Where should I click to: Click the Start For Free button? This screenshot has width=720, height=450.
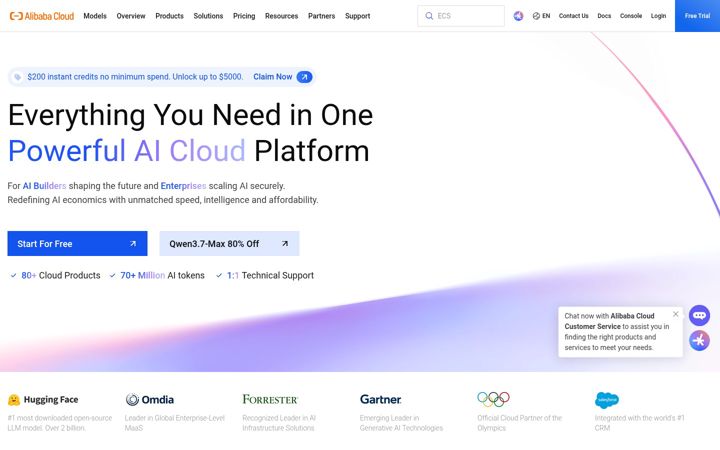(77, 244)
